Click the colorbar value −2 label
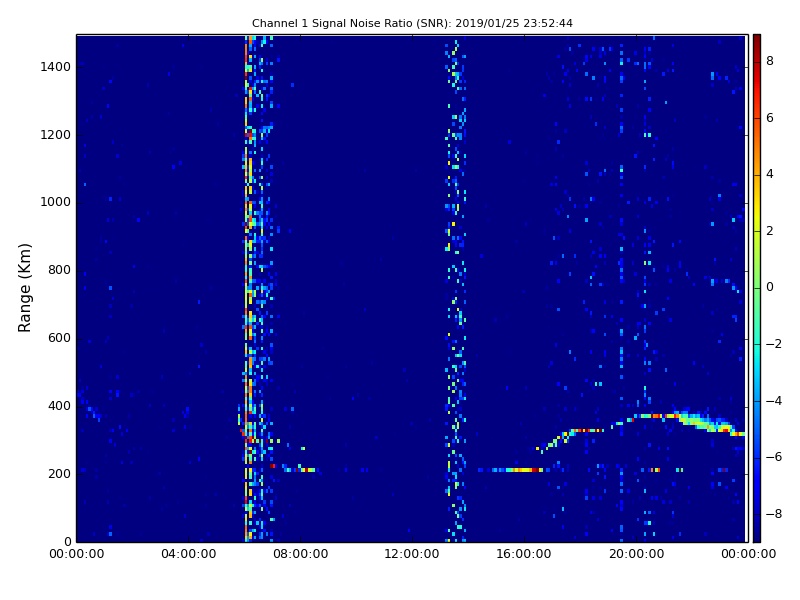800x600 pixels. (x=774, y=344)
